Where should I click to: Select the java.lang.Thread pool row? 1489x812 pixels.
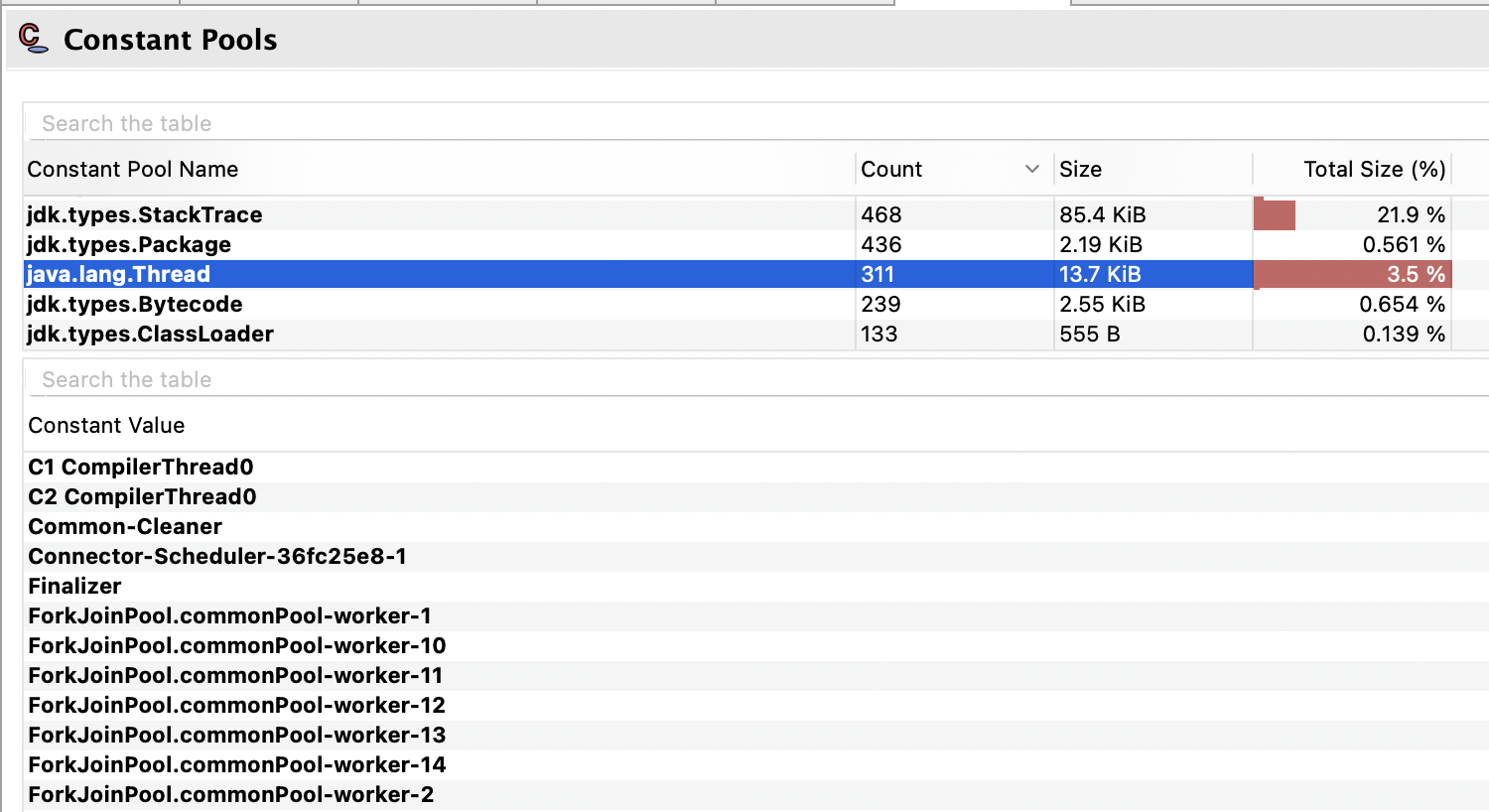pos(397,274)
